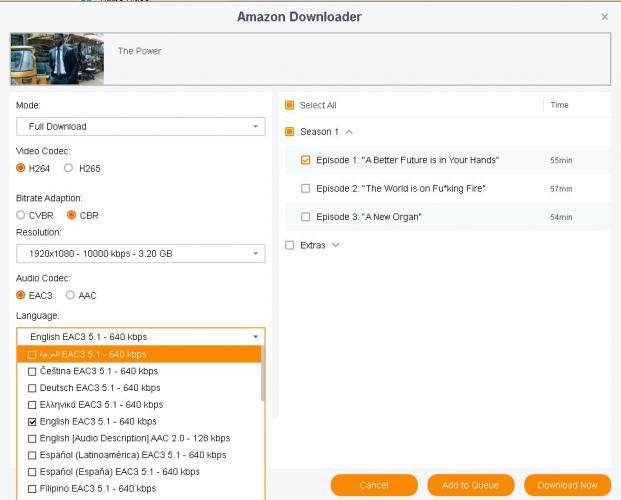
Task: Uncheck Episode 1 A Better Future checkbox
Action: tap(305, 160)
